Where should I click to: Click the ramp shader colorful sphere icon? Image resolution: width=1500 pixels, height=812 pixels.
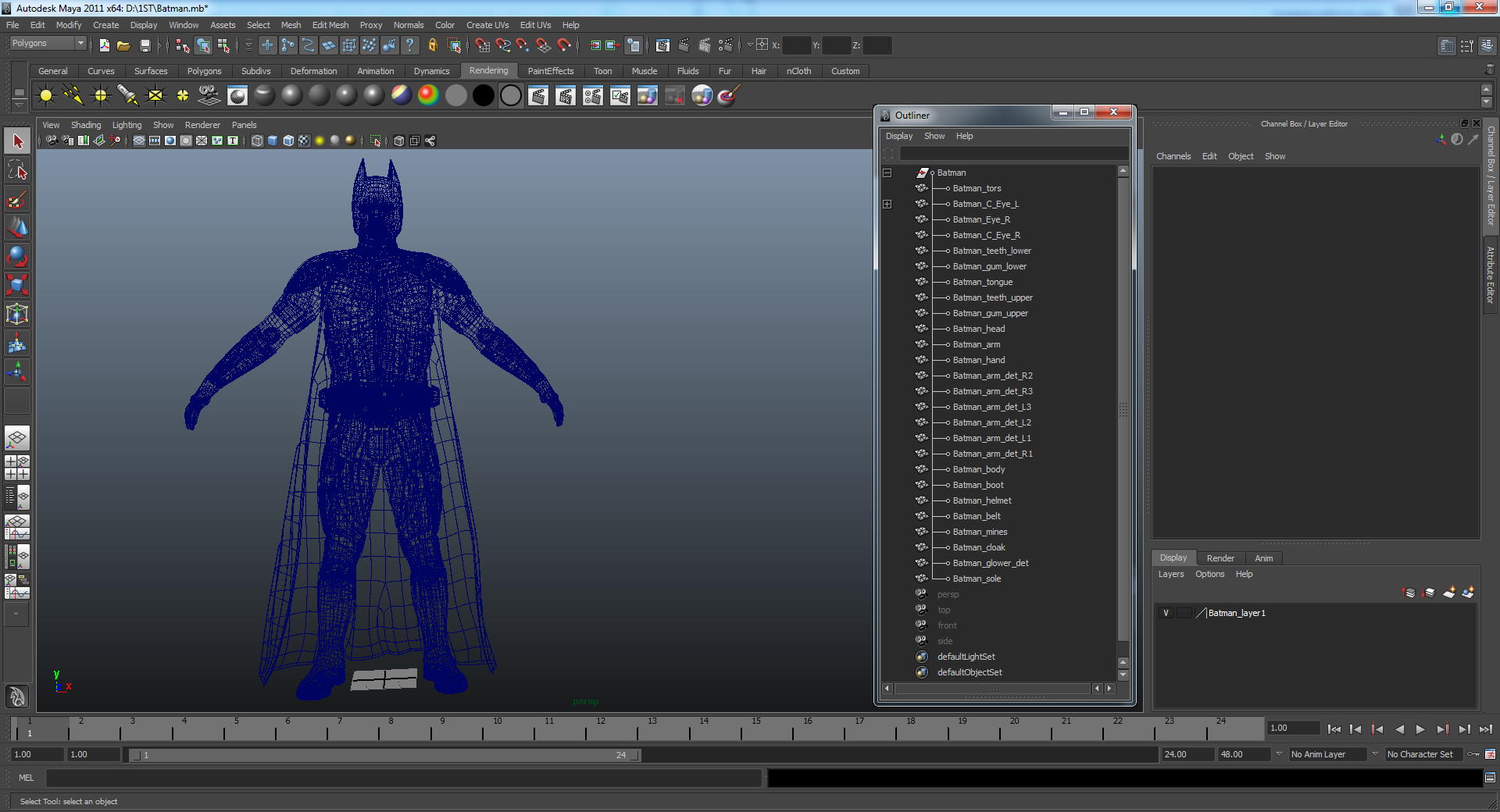pos(428,95)
